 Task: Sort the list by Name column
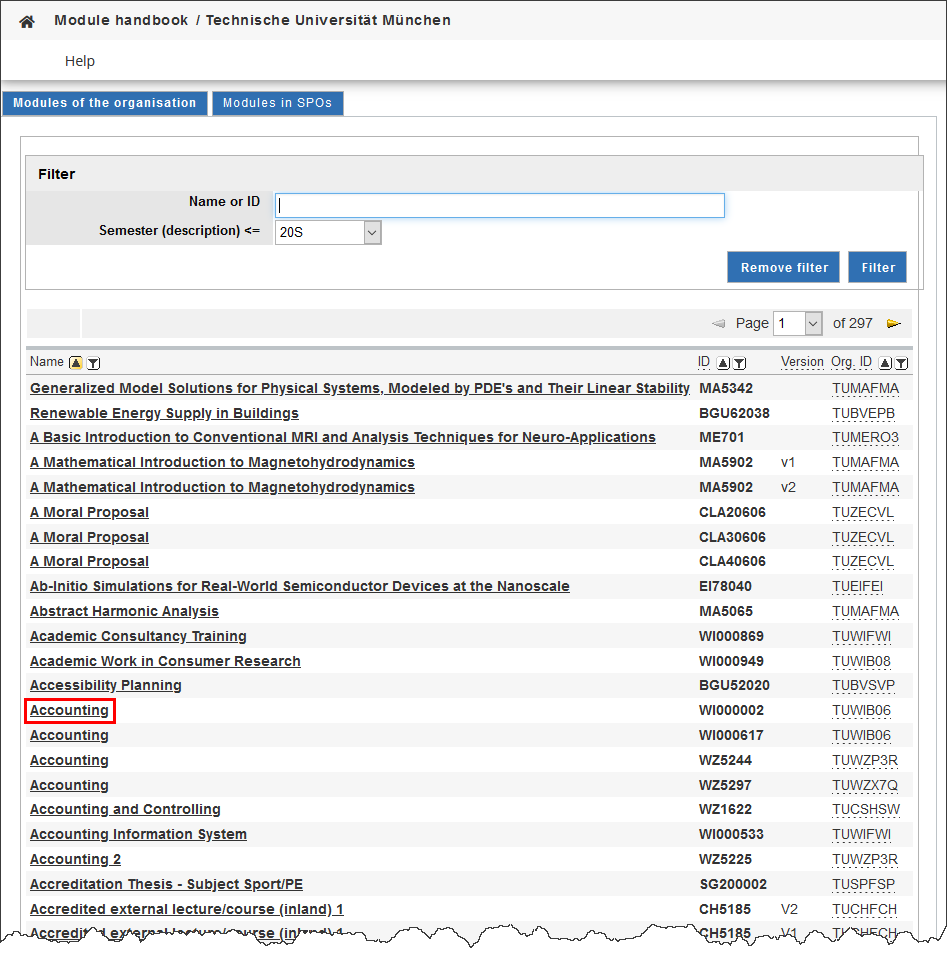[x=75, y=363]
